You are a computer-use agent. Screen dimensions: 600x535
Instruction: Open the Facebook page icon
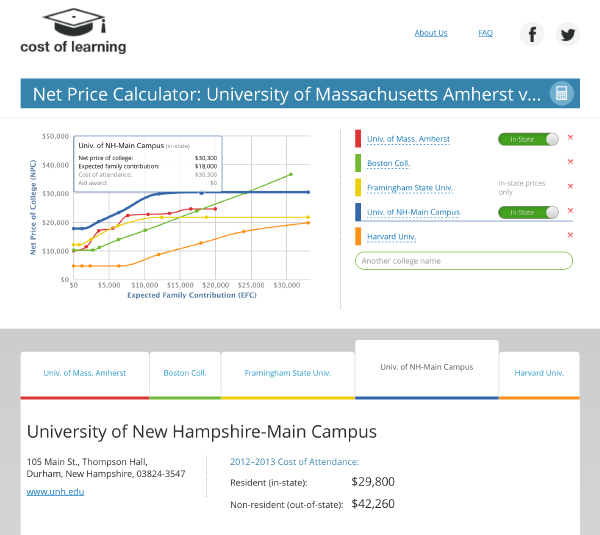532,34
